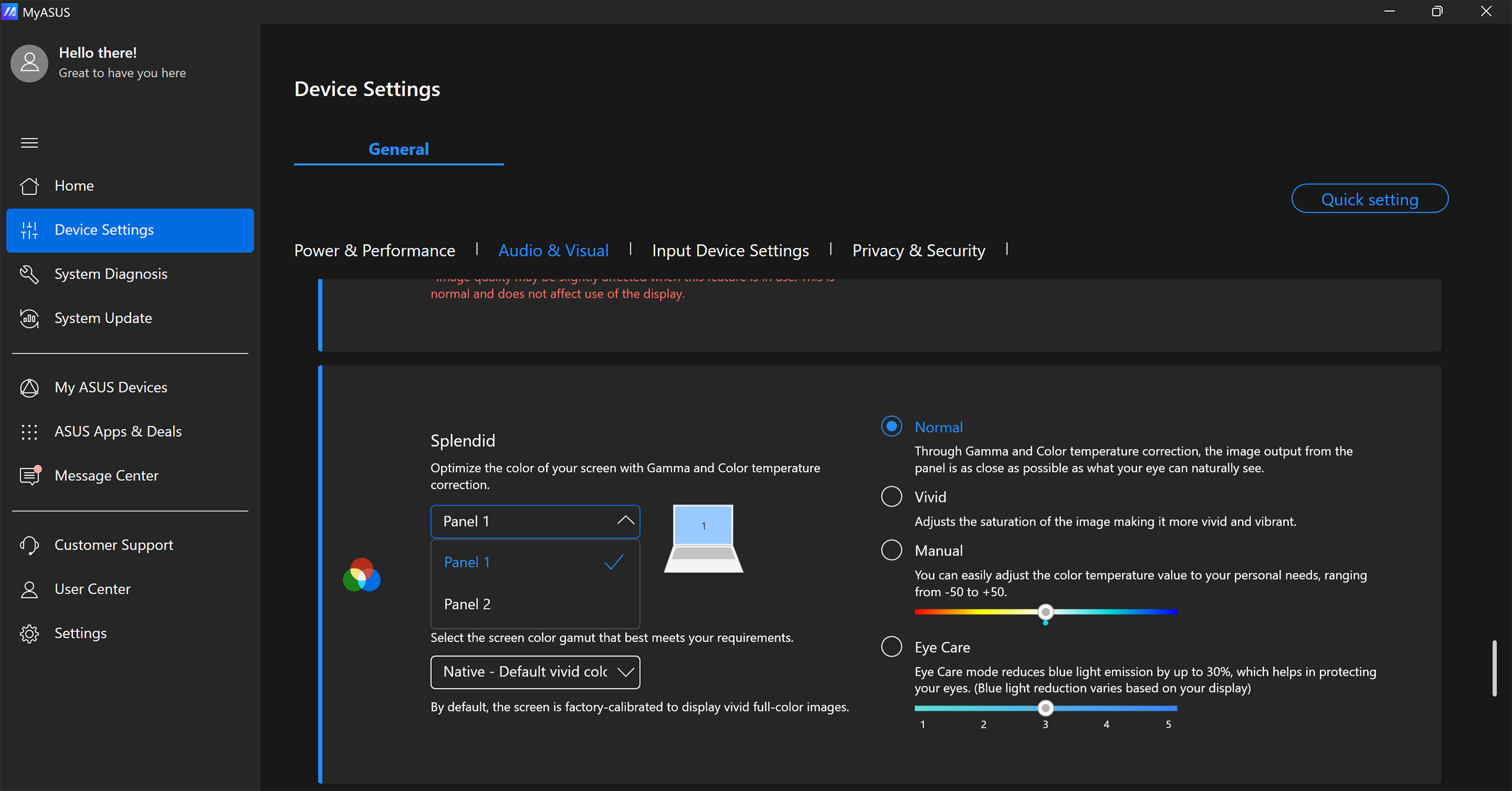Image resolution: width=1512 pixels, height=791 pixels.
Task: Click the vertical scrollbar thumb
Action: 1494,668
